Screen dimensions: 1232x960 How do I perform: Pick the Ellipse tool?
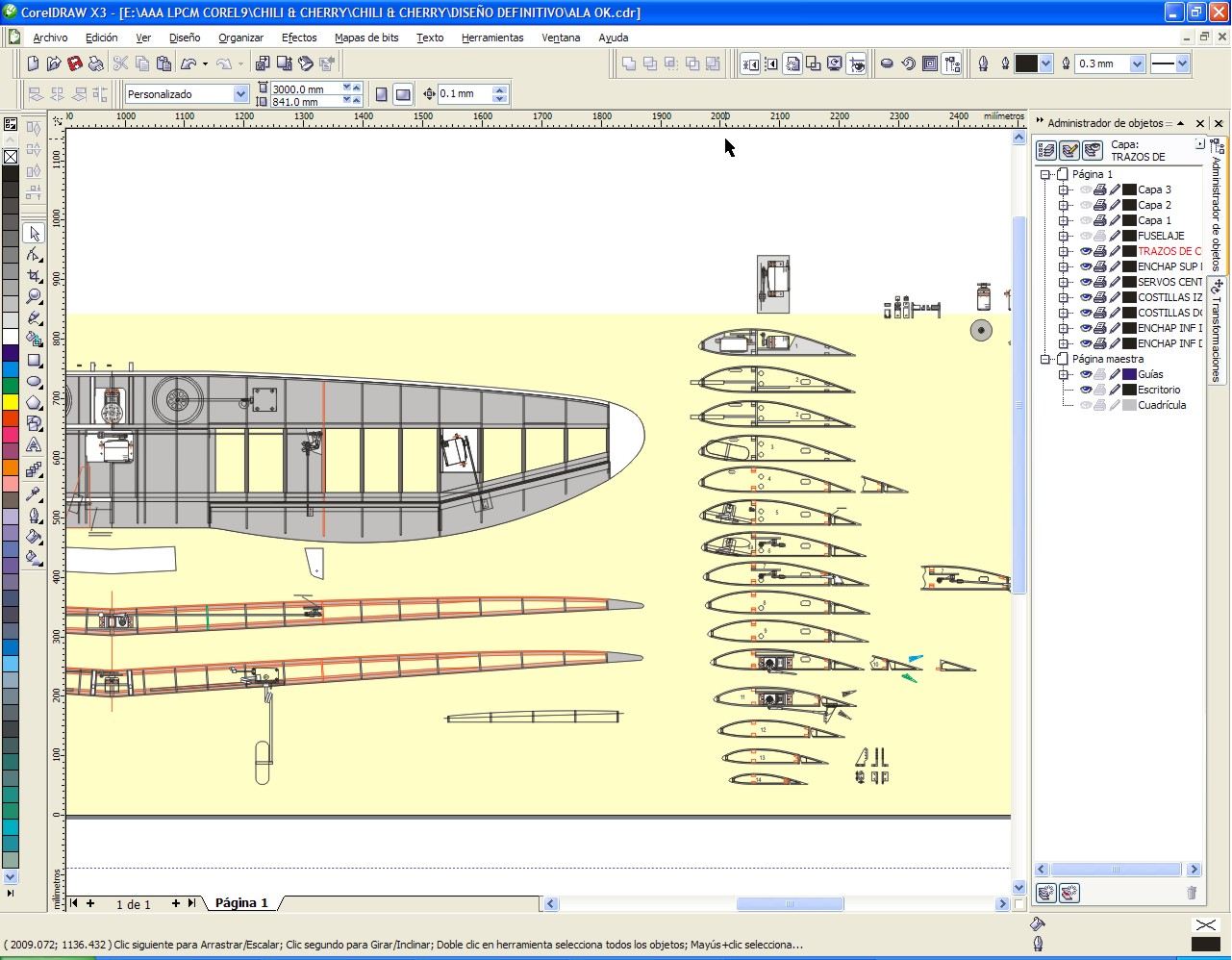(x=35, y=382)
